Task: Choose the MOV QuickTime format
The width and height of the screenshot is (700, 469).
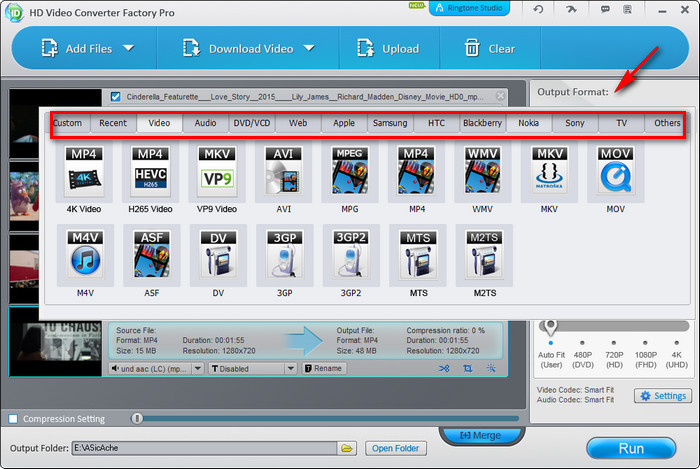Action: click(616, 172)
